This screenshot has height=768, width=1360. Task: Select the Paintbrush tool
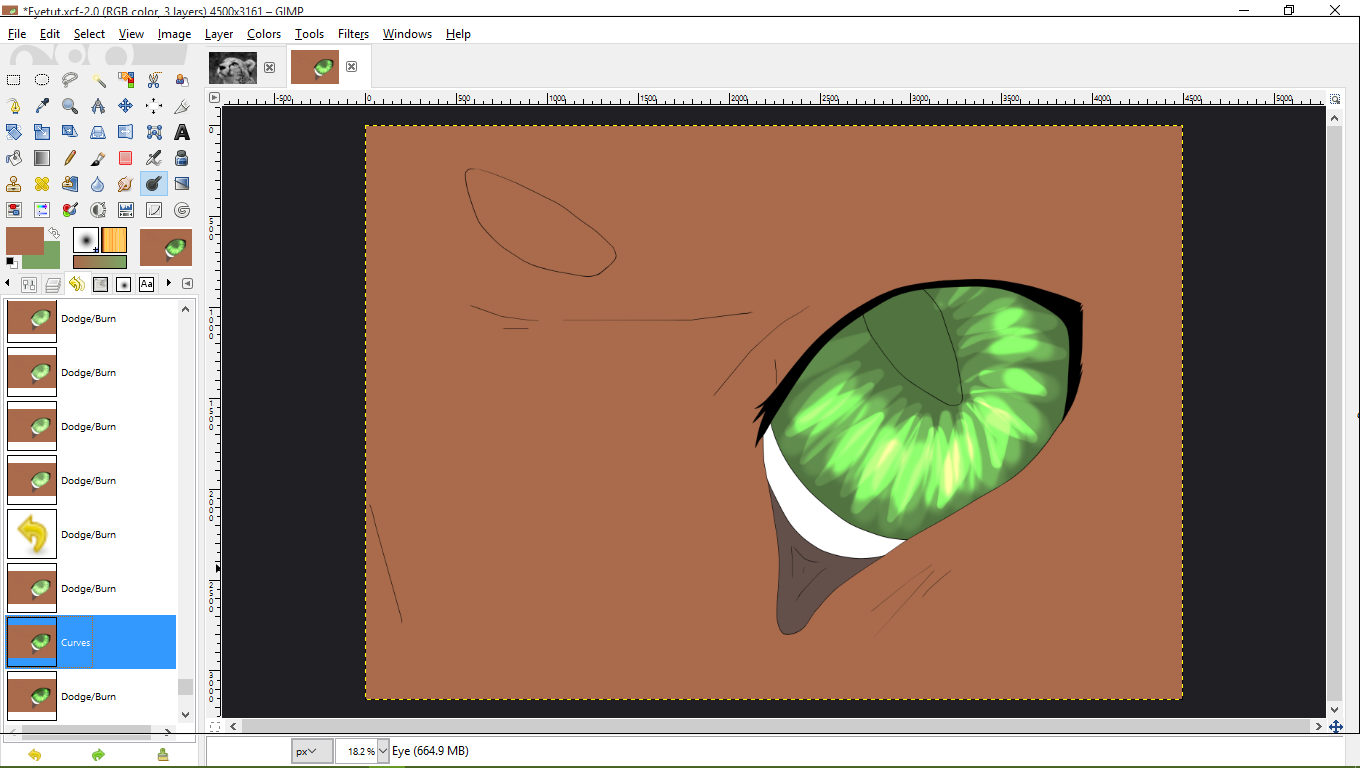(98, 158)
